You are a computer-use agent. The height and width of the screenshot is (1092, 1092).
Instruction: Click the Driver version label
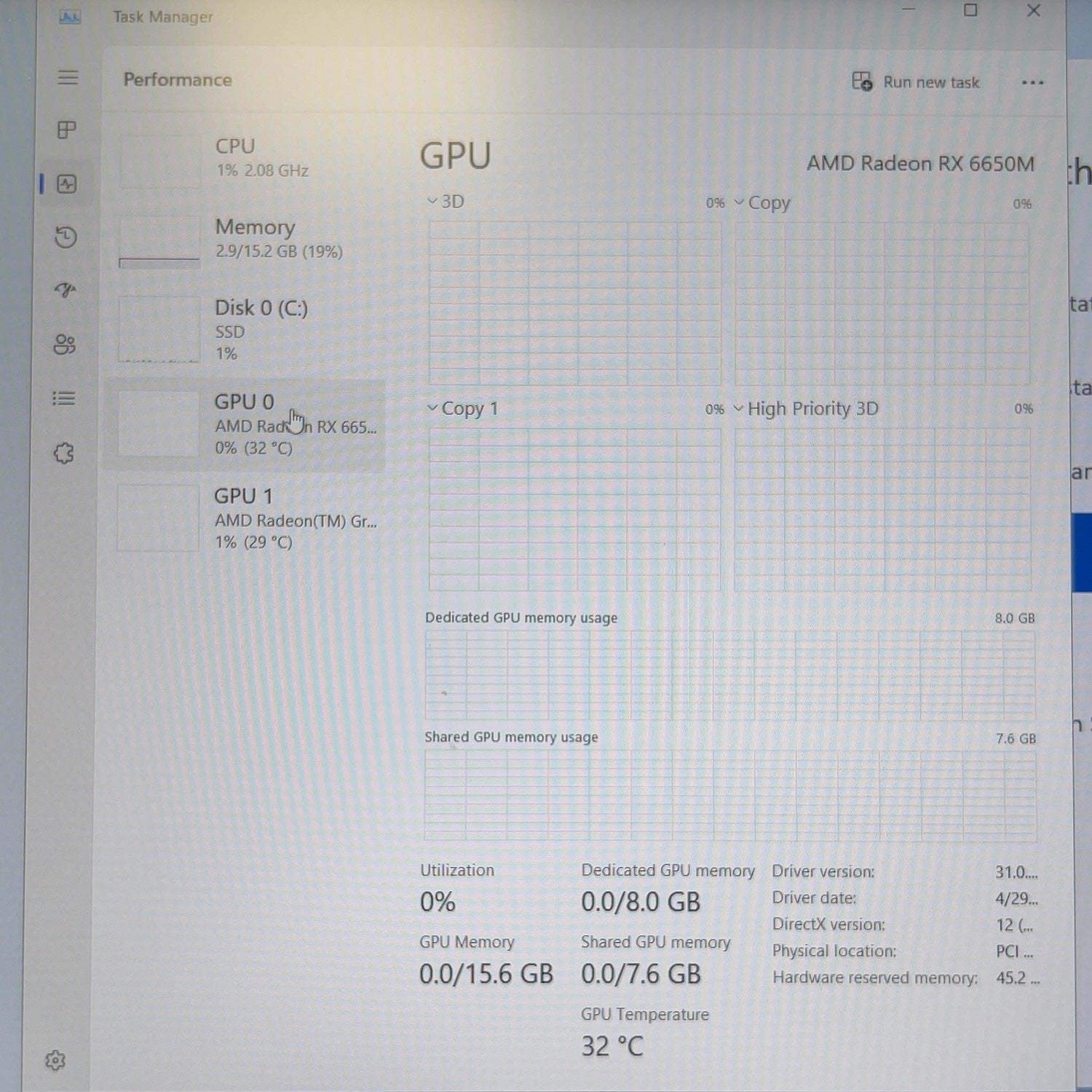point(823,871)
